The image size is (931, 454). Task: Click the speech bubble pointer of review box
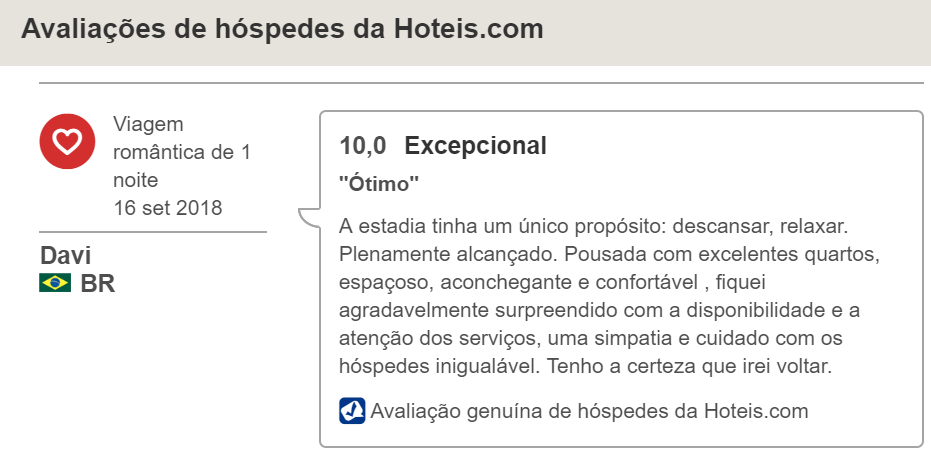pos(309,217)
